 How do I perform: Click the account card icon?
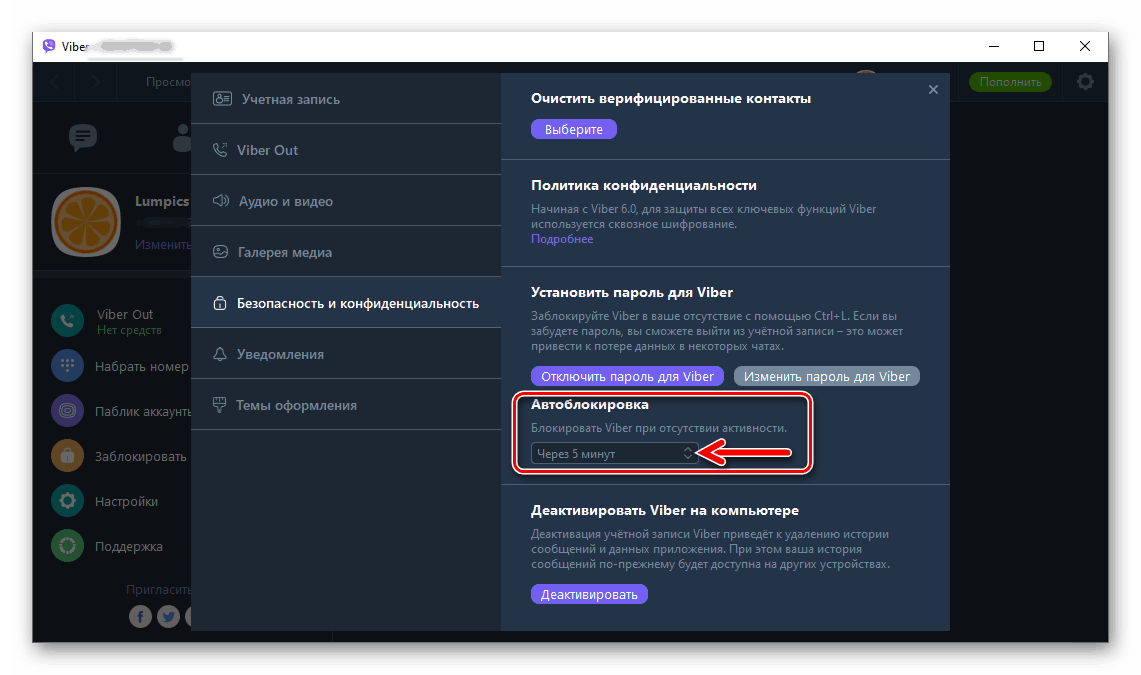point(222,98)
